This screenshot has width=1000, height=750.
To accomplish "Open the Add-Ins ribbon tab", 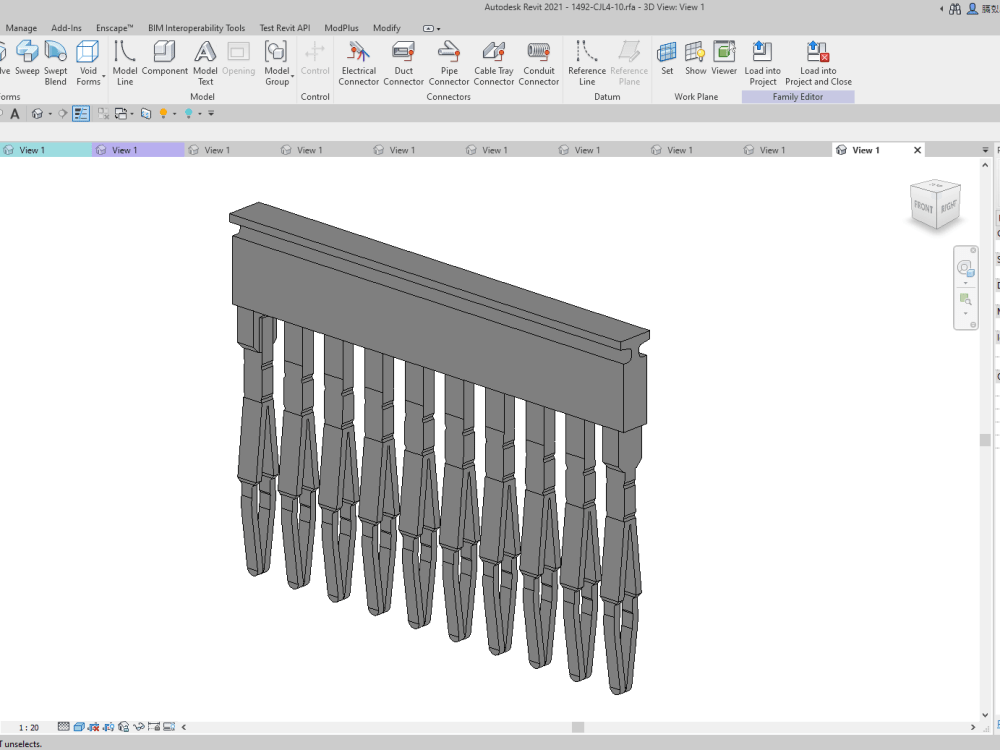I will [66, 27].
